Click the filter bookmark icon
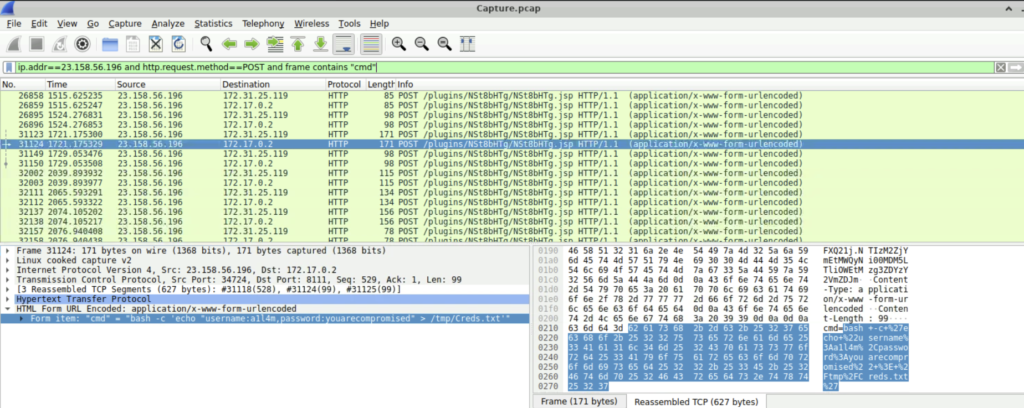 click(9, 66)
